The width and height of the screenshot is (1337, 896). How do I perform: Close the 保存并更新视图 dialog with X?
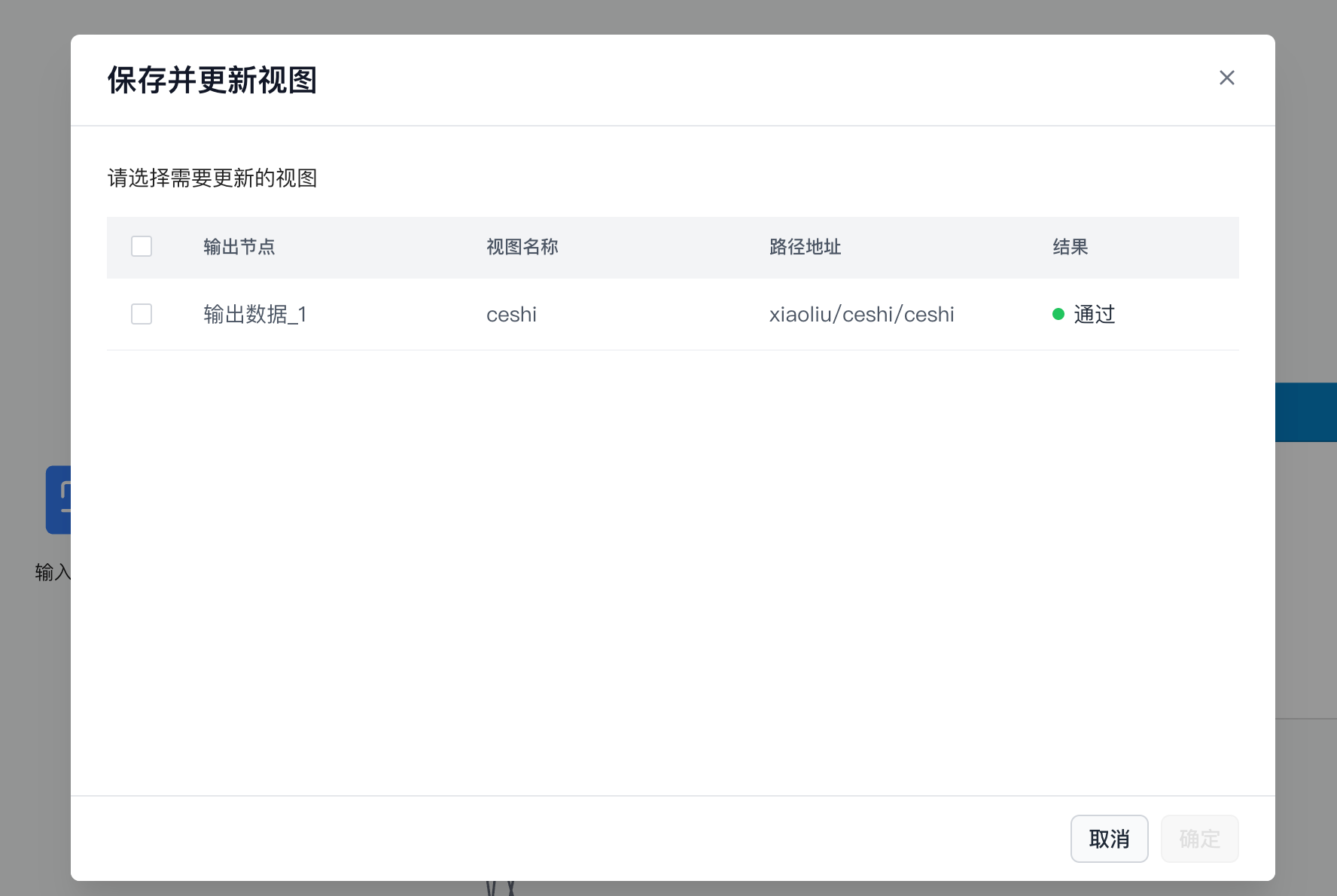(x=1226, y=78)
